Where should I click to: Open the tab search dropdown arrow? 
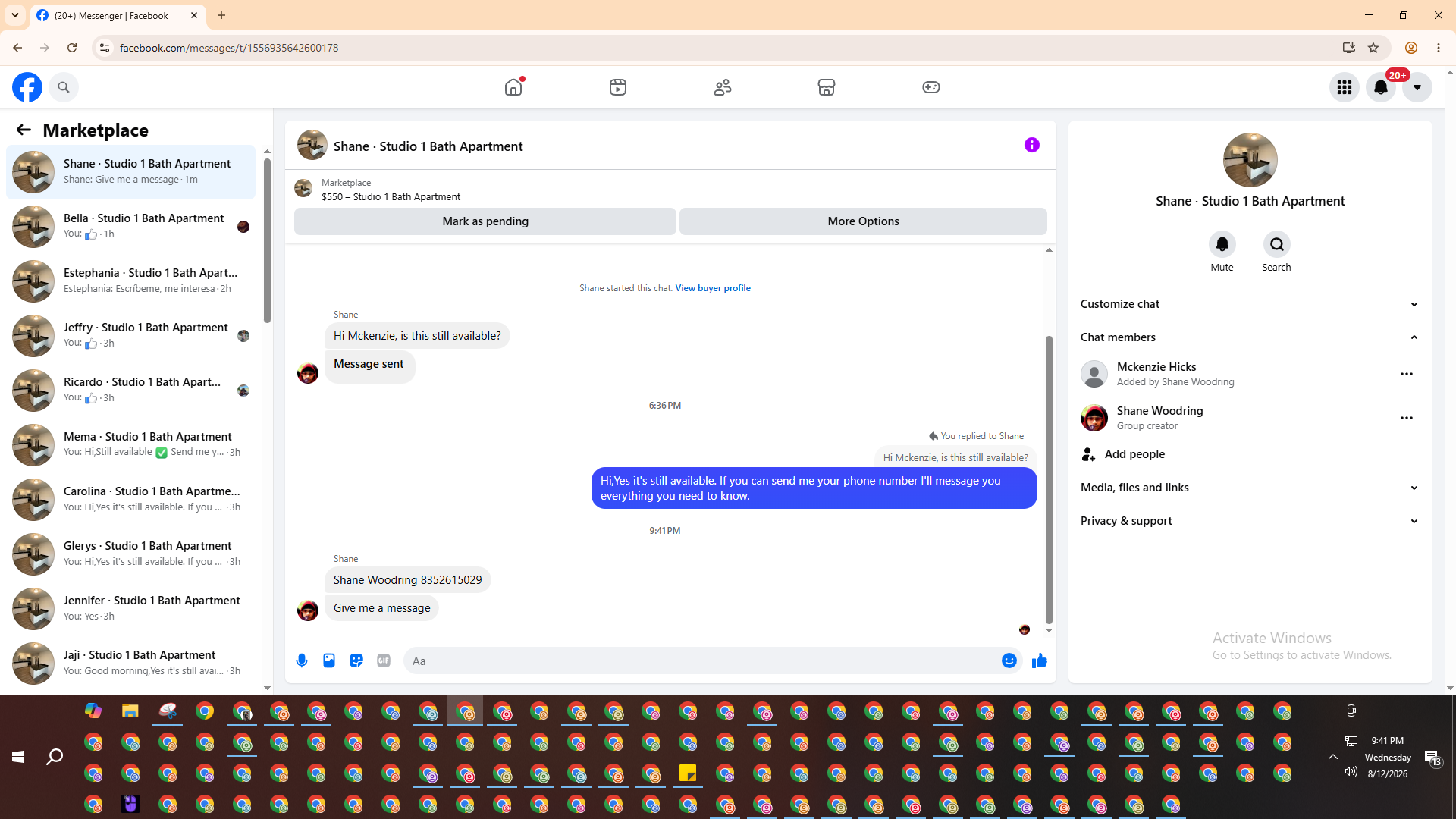[x=15, y=15]
